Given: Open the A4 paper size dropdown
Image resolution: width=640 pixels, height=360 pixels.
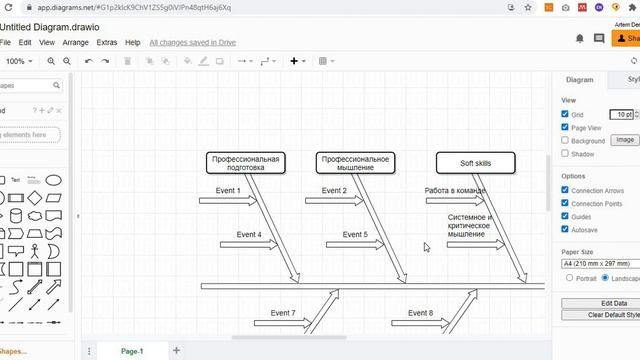Looking at the screenshot, I should click(x=600, y=264).
